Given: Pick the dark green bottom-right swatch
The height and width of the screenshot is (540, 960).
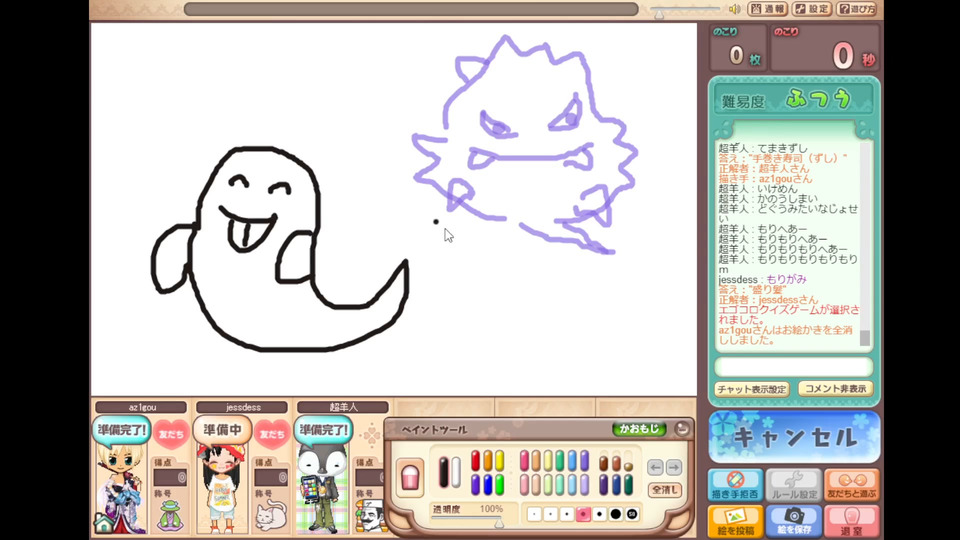Looking at the screenshot, I should click(628, 485).
